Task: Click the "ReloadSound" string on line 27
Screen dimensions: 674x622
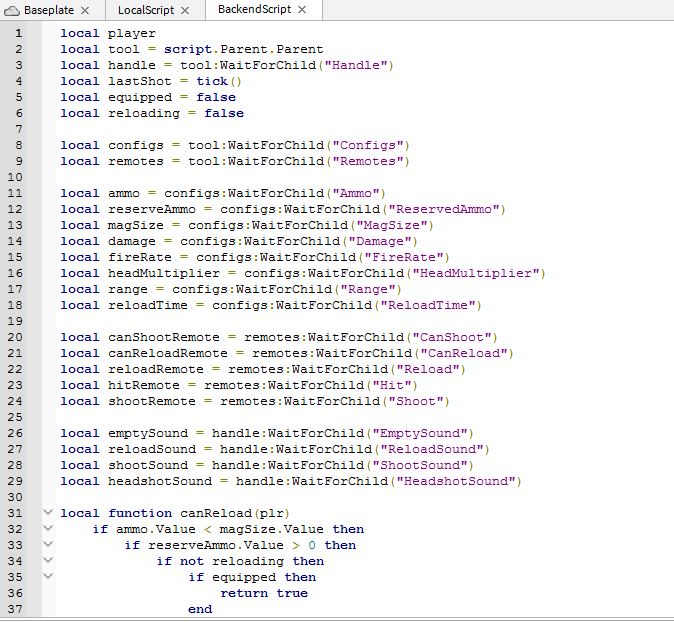Action: 432,449
